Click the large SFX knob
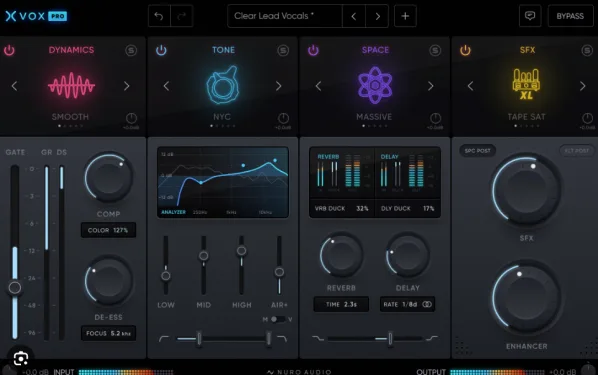 [x=526, y=190]
